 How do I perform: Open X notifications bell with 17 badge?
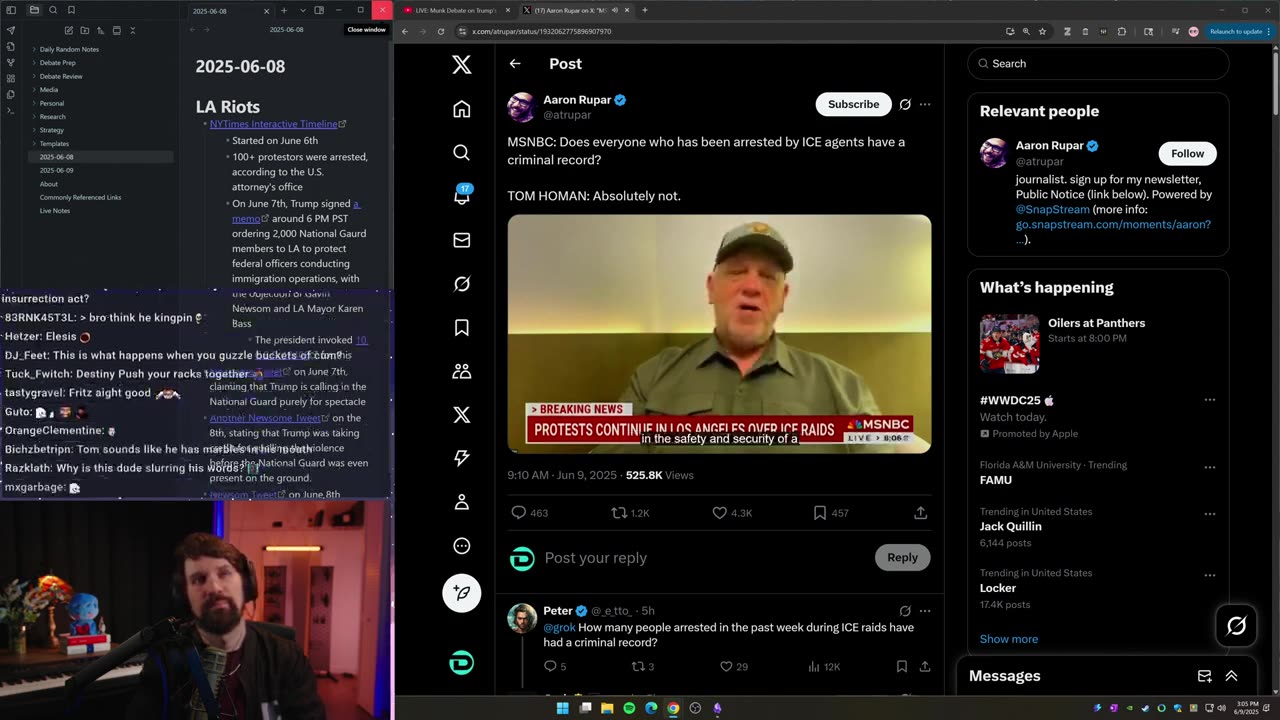tap(461, 195)
